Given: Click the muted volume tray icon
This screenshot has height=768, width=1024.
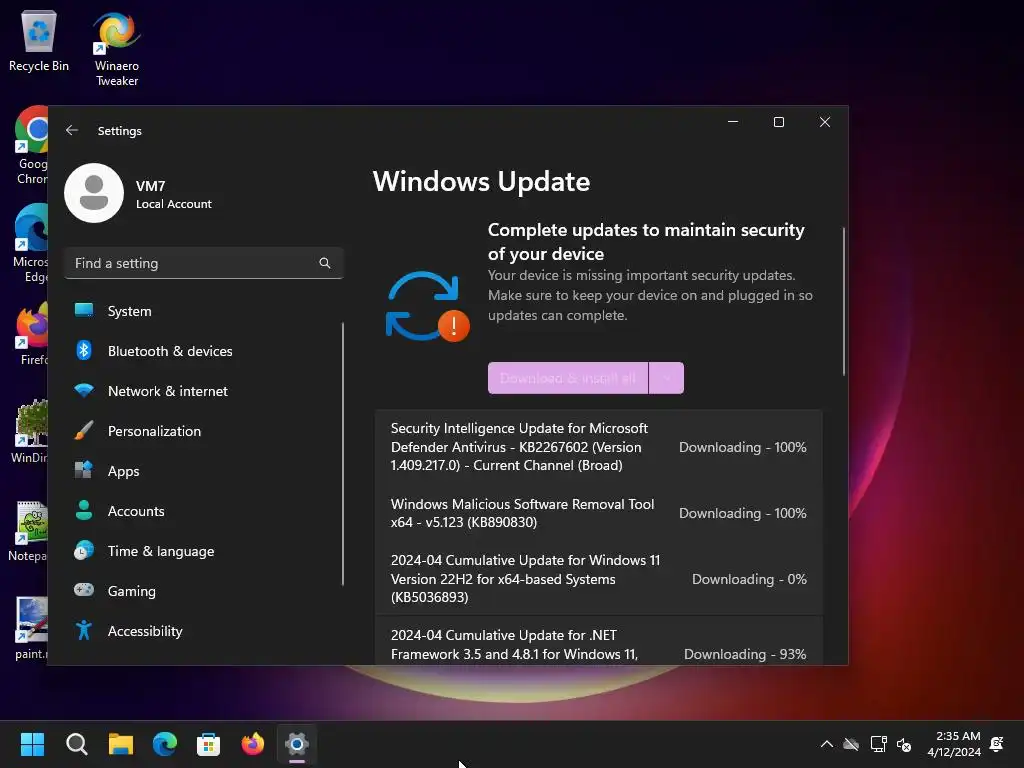Looking at the screenshot, I should tap(904, 744).
